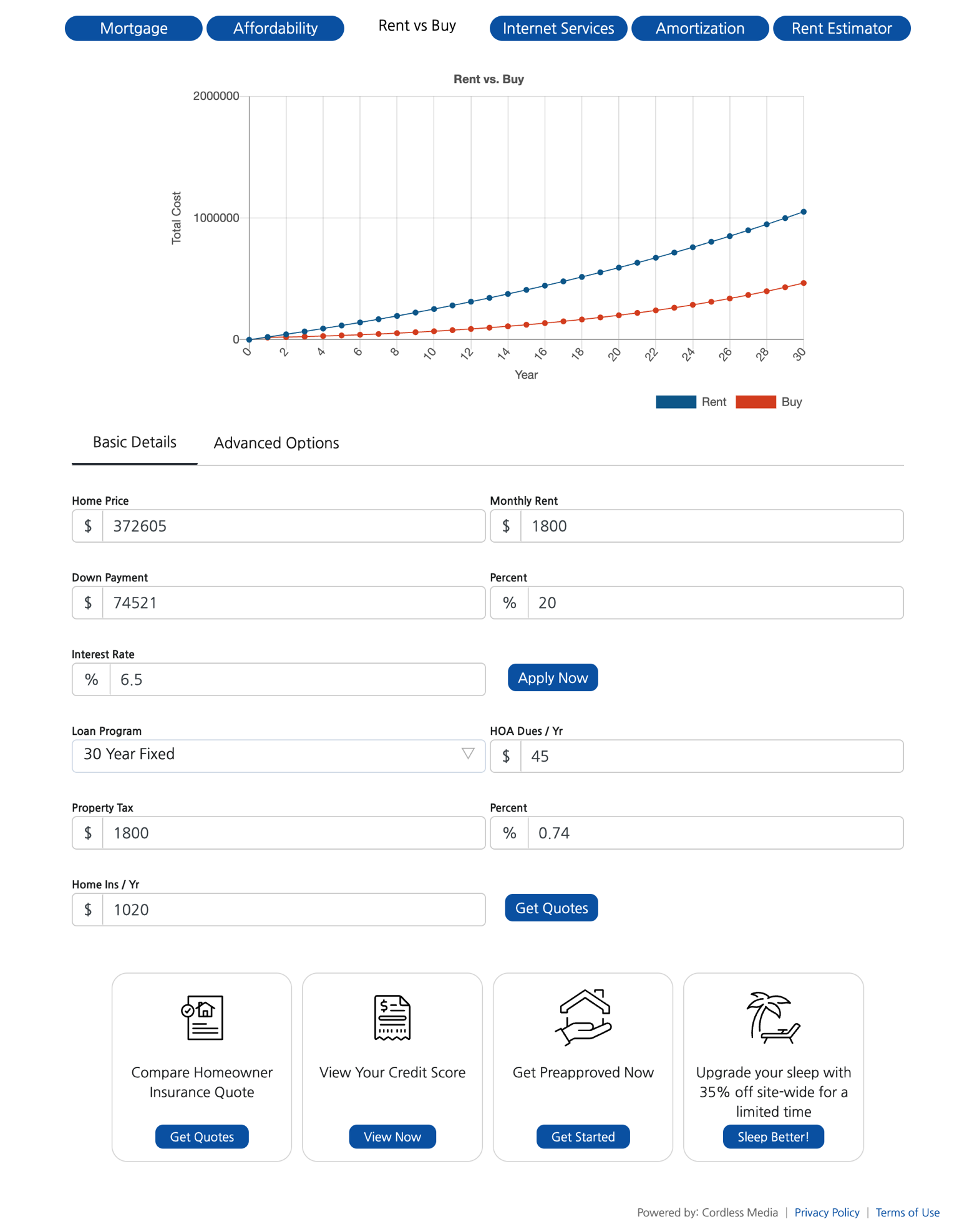Open the Mortgage calculator
The height and width of the screenshot is (1232, 977).
click(133, 27)
